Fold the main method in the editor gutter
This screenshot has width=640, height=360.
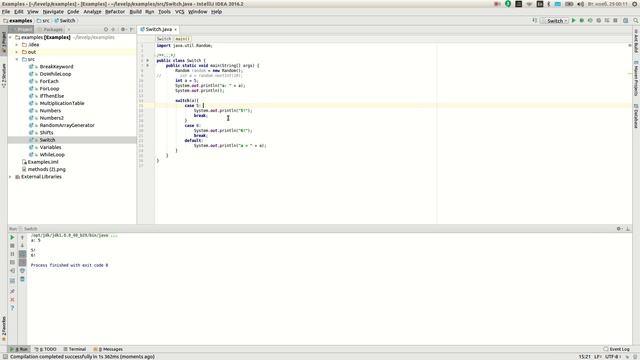[x=148, y=65]
